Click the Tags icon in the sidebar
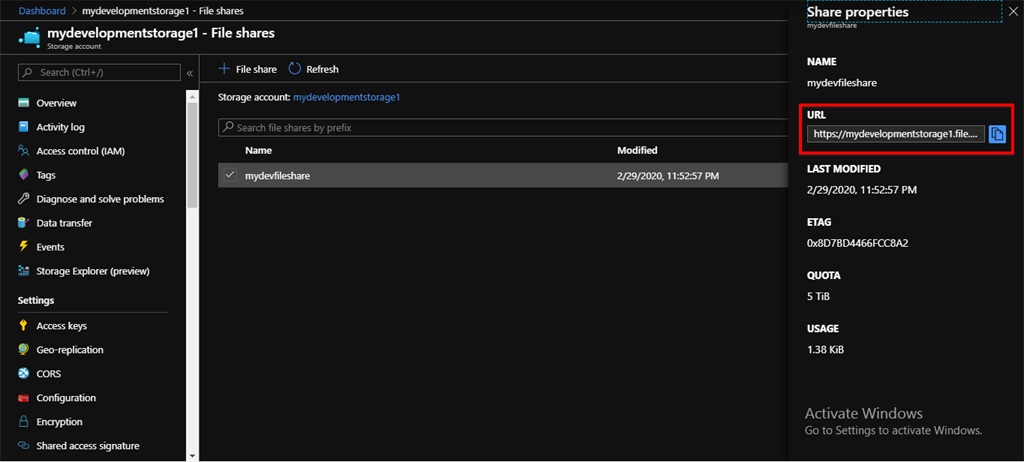1024x462 pixels. tap(24, 175)
